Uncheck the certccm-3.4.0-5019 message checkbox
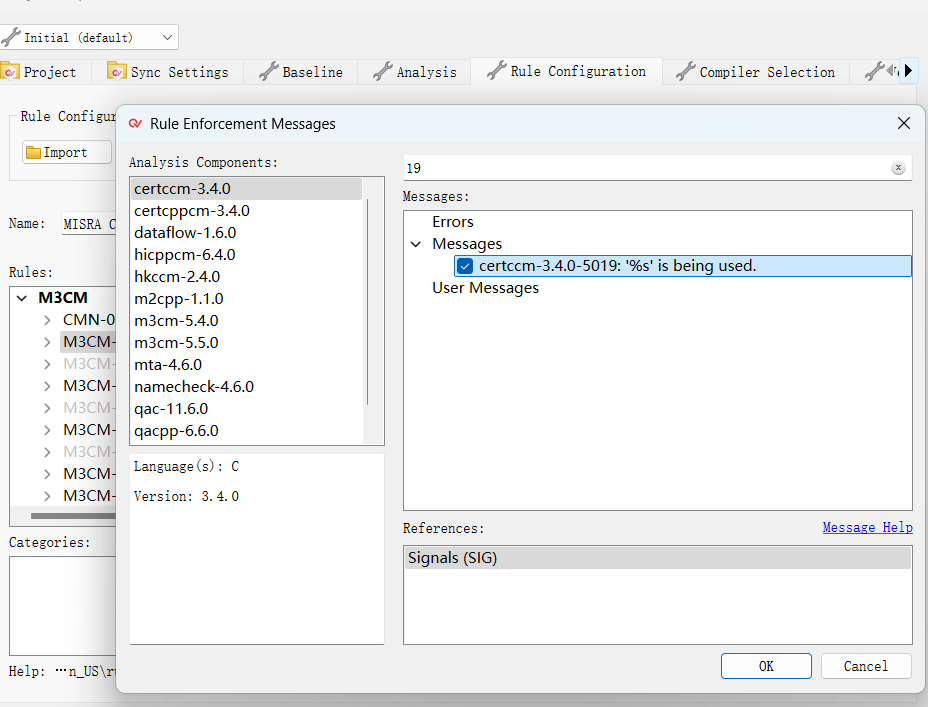The width and height of the screenshot is (928, 707). (465, 266)
